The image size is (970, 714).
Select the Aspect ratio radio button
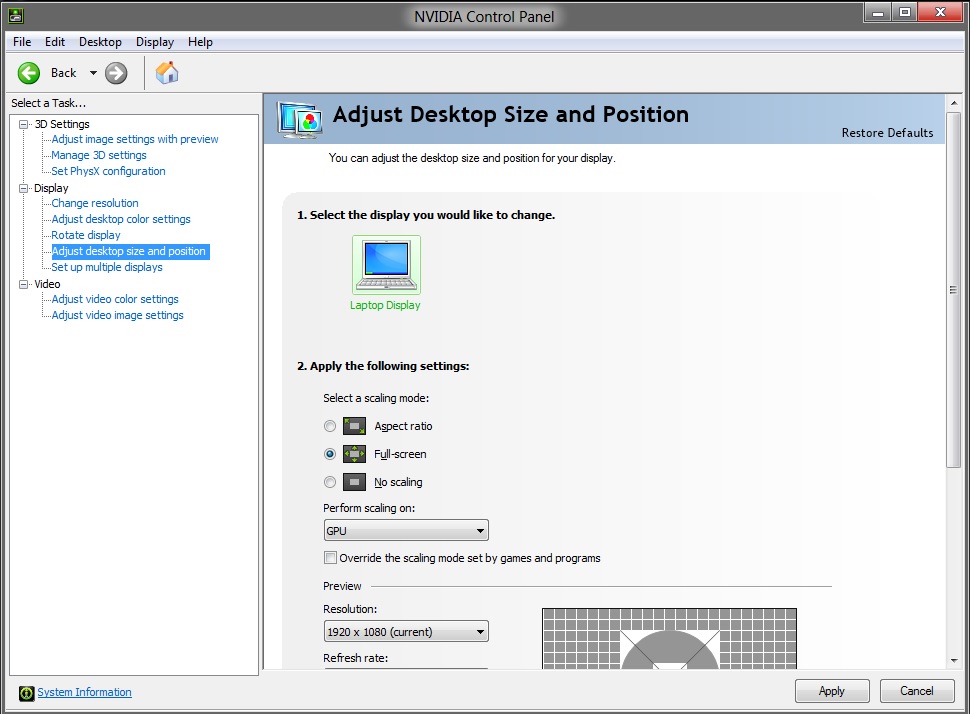coord(330,426)
